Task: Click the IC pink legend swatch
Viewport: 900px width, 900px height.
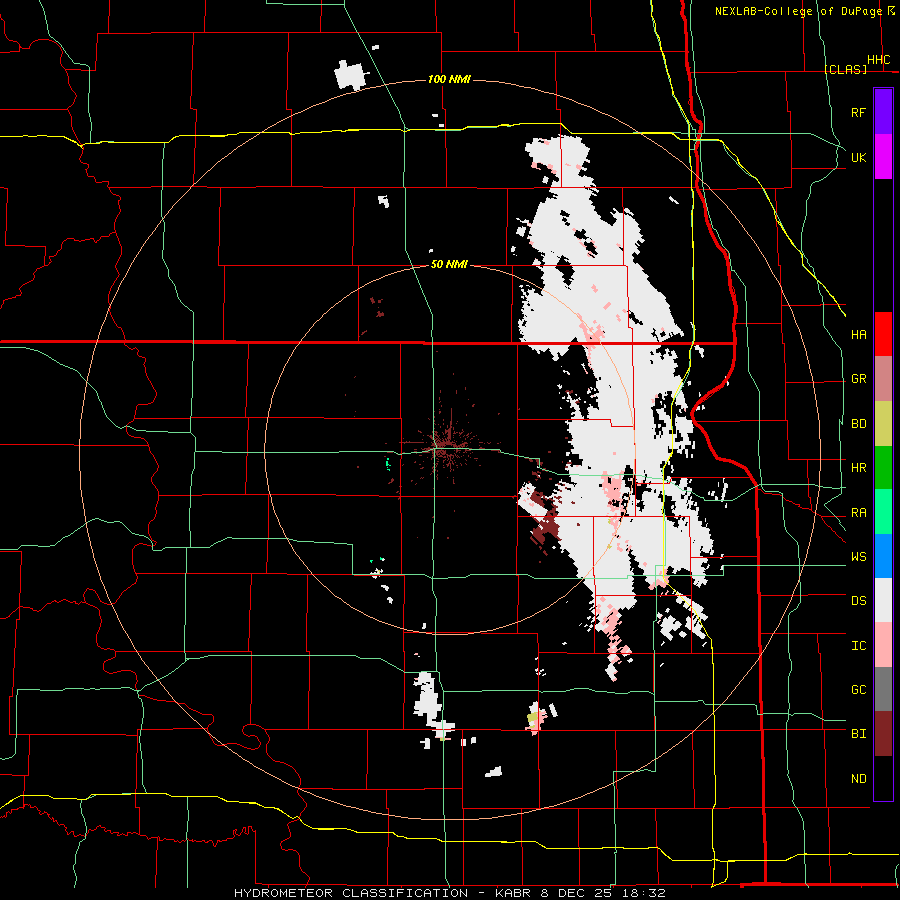Action: (883, 645)
